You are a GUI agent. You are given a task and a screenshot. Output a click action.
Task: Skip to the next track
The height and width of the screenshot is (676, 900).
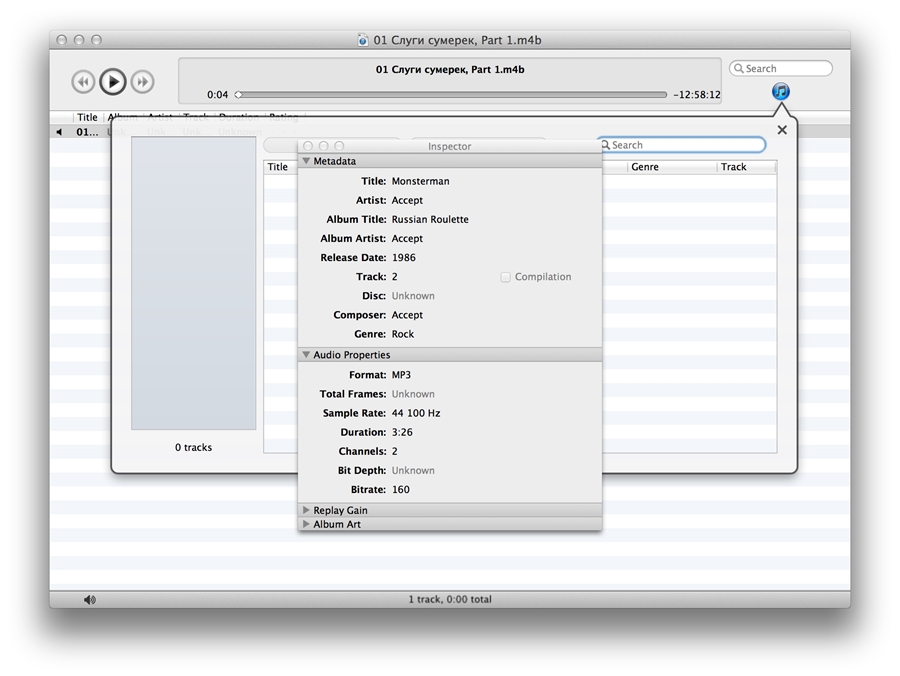click(x=143, y=82)
